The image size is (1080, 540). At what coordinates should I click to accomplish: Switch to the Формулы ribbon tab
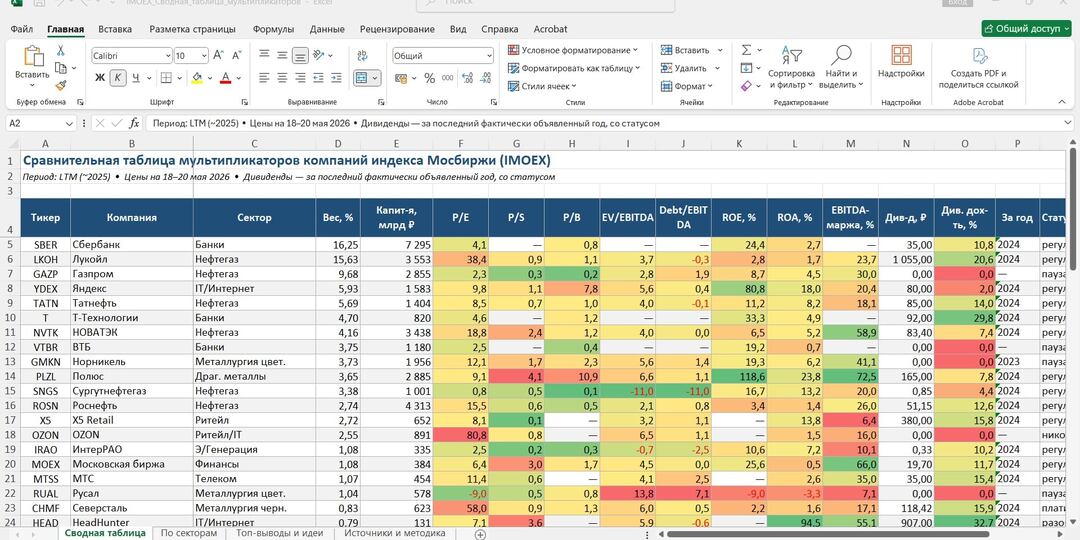[x=273, y=29]
